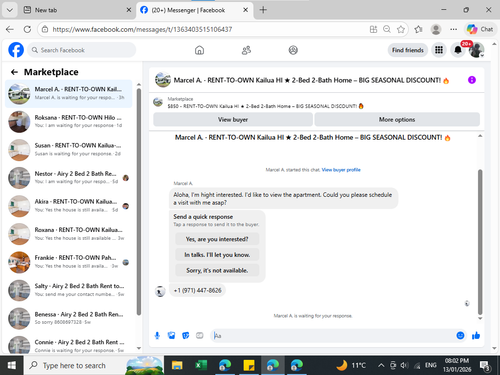Open Sticky Notes from the taskbar
This screenshot has width=500, height=375.
pyautogui.click(x=249, y=365)
